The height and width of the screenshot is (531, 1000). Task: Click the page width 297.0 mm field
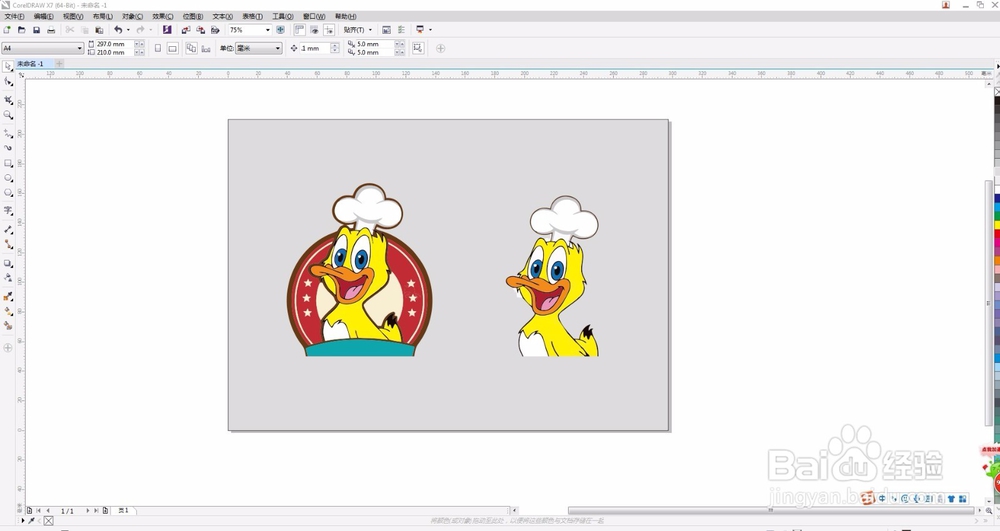tap(114, 45)
